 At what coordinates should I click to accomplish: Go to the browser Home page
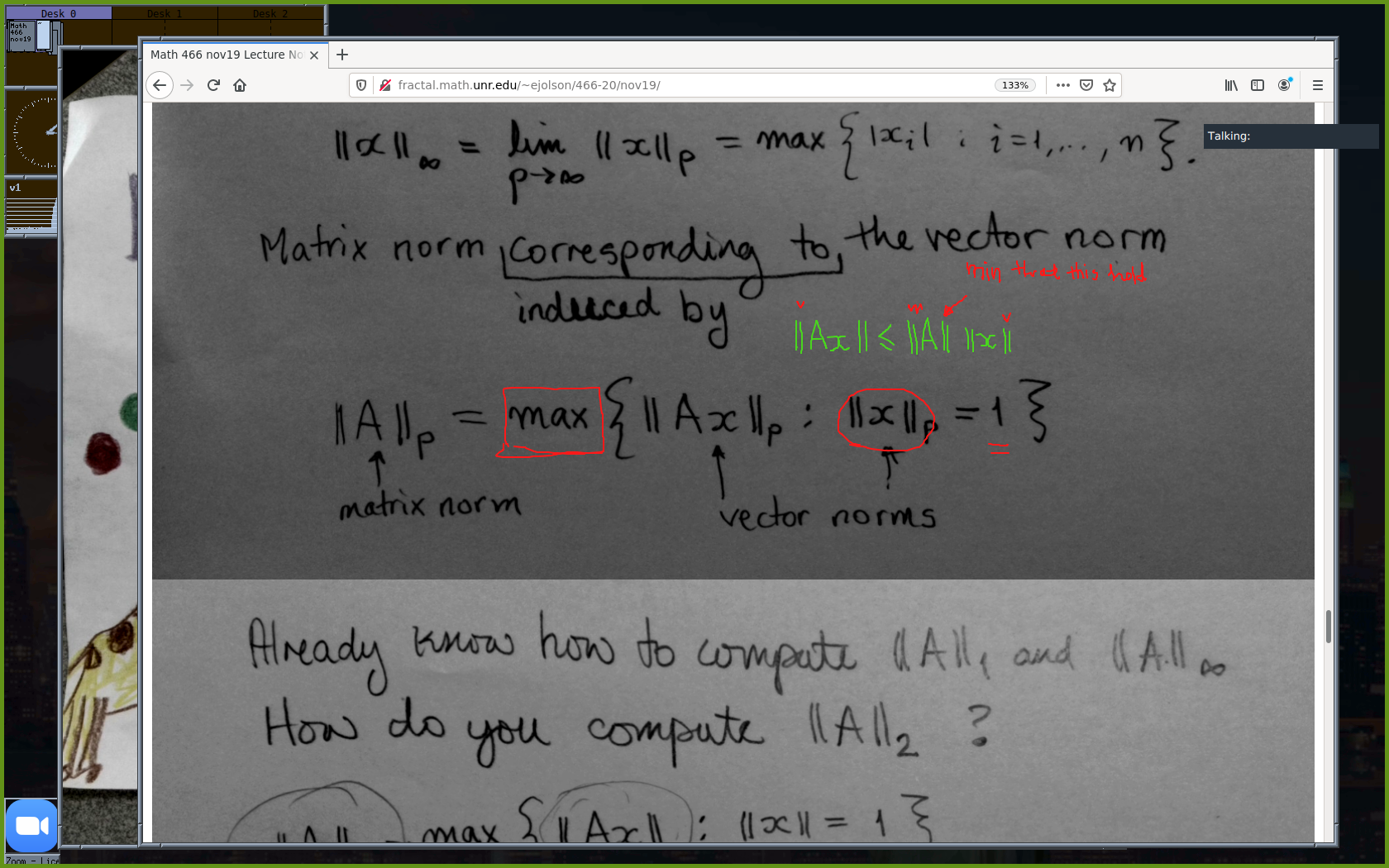coord(240,85)
